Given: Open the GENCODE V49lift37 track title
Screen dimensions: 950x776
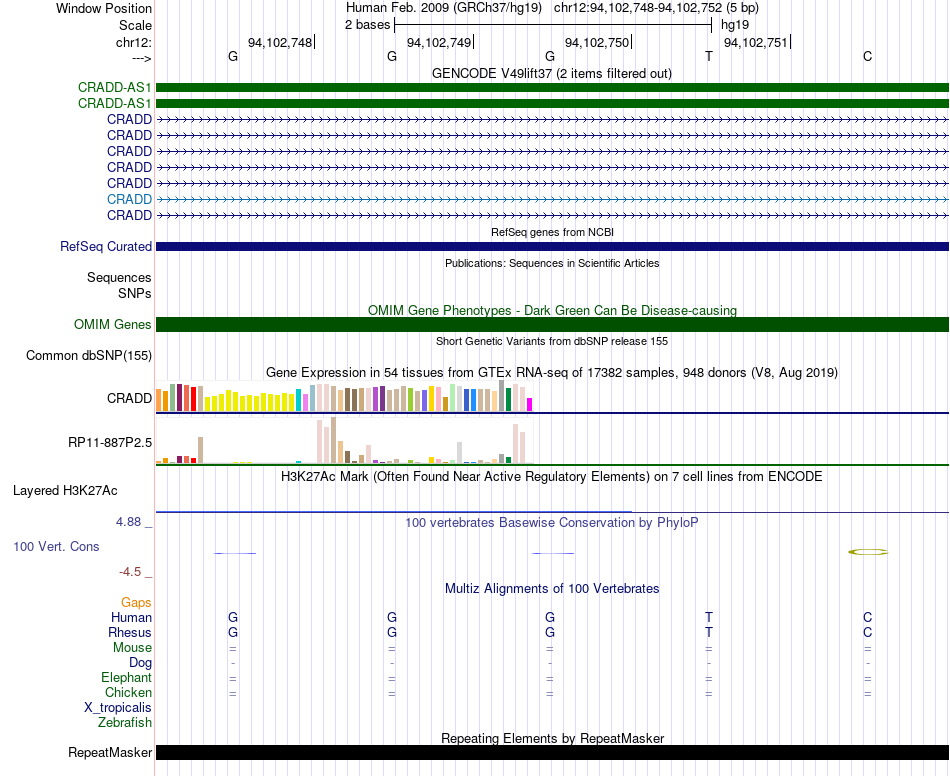Looking at the screenshot, I should (552, 73).
